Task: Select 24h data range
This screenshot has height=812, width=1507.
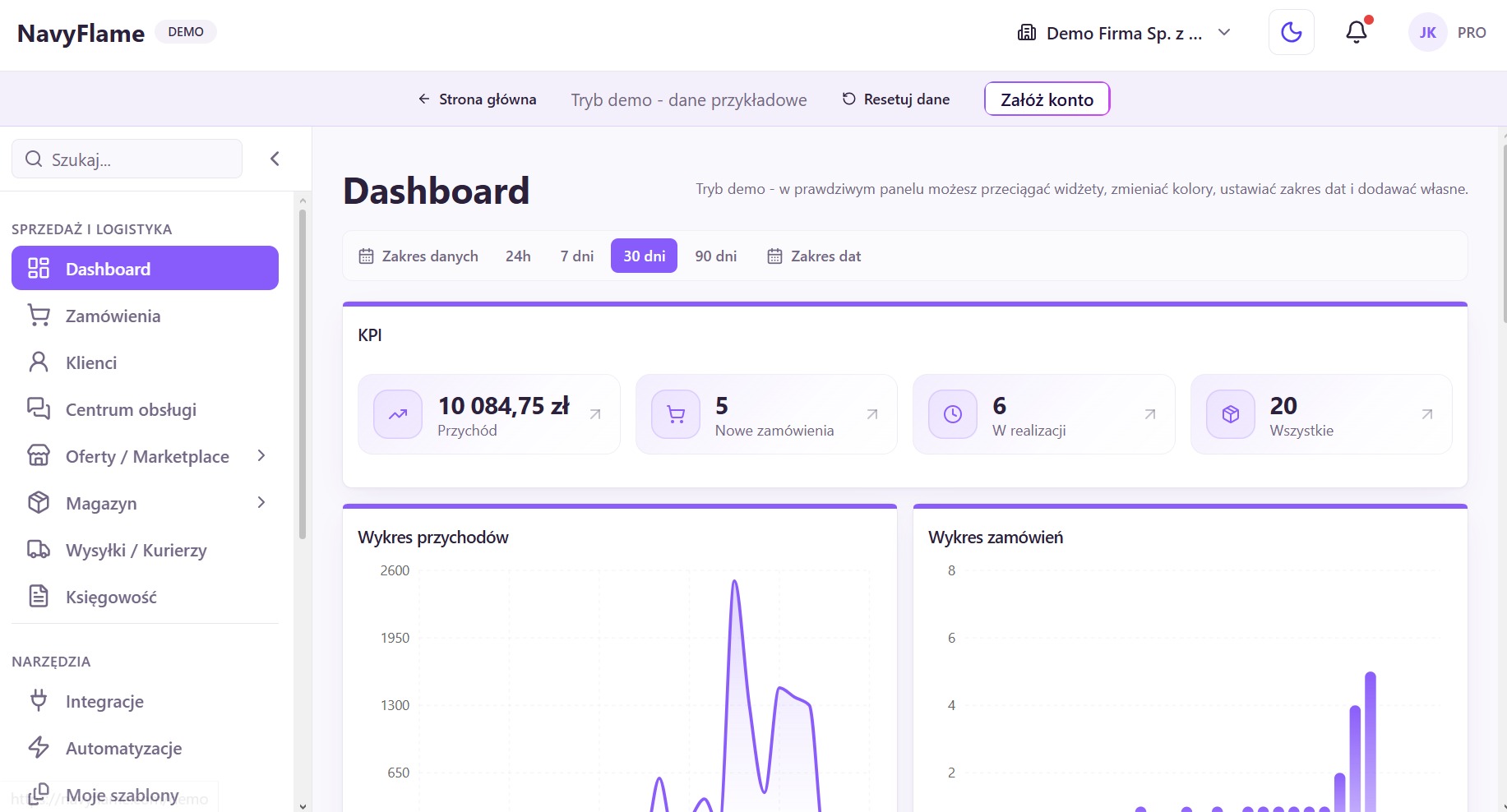Action: pos(518,256)
